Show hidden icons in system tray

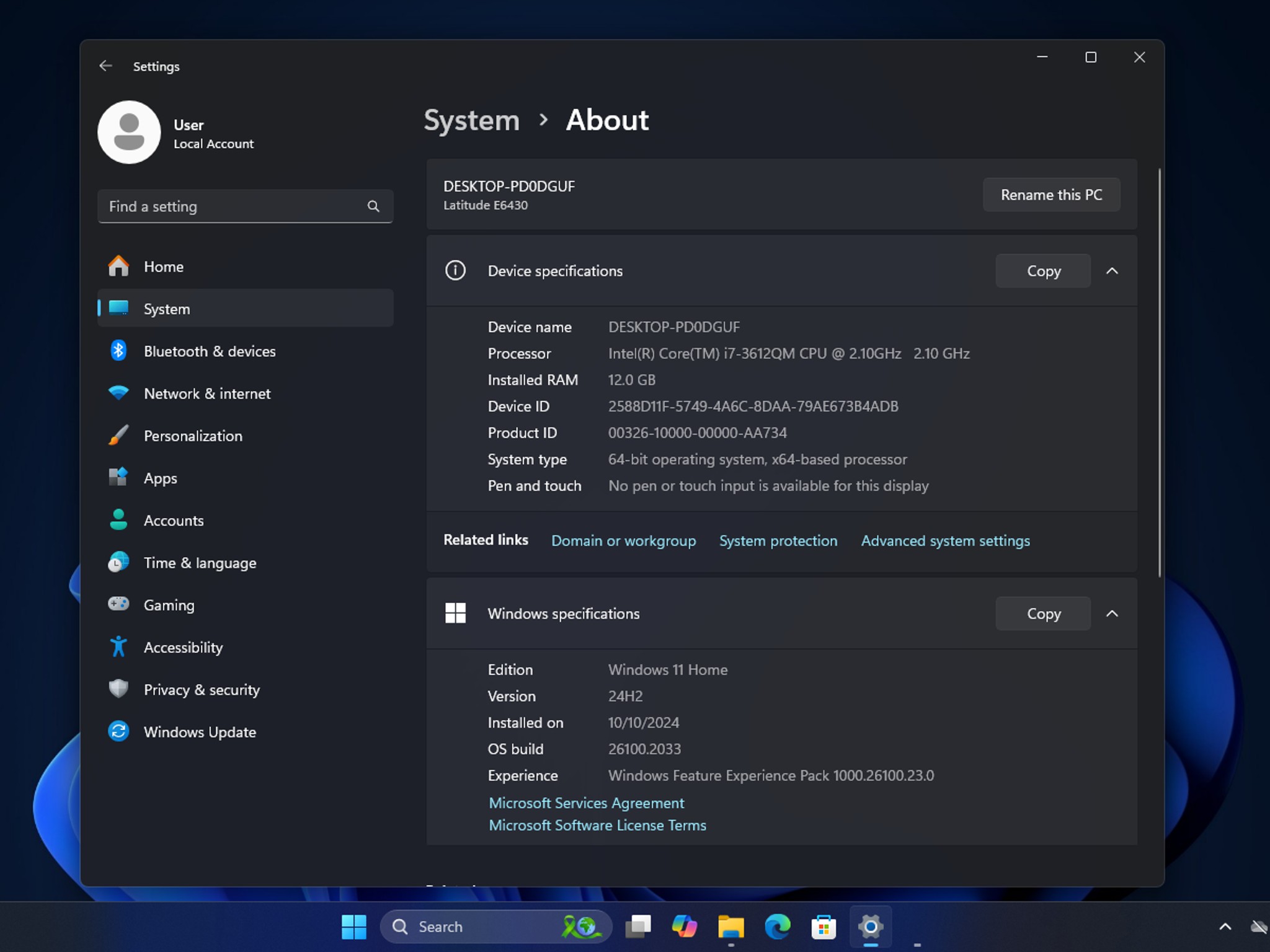[x=1225, y=927]
